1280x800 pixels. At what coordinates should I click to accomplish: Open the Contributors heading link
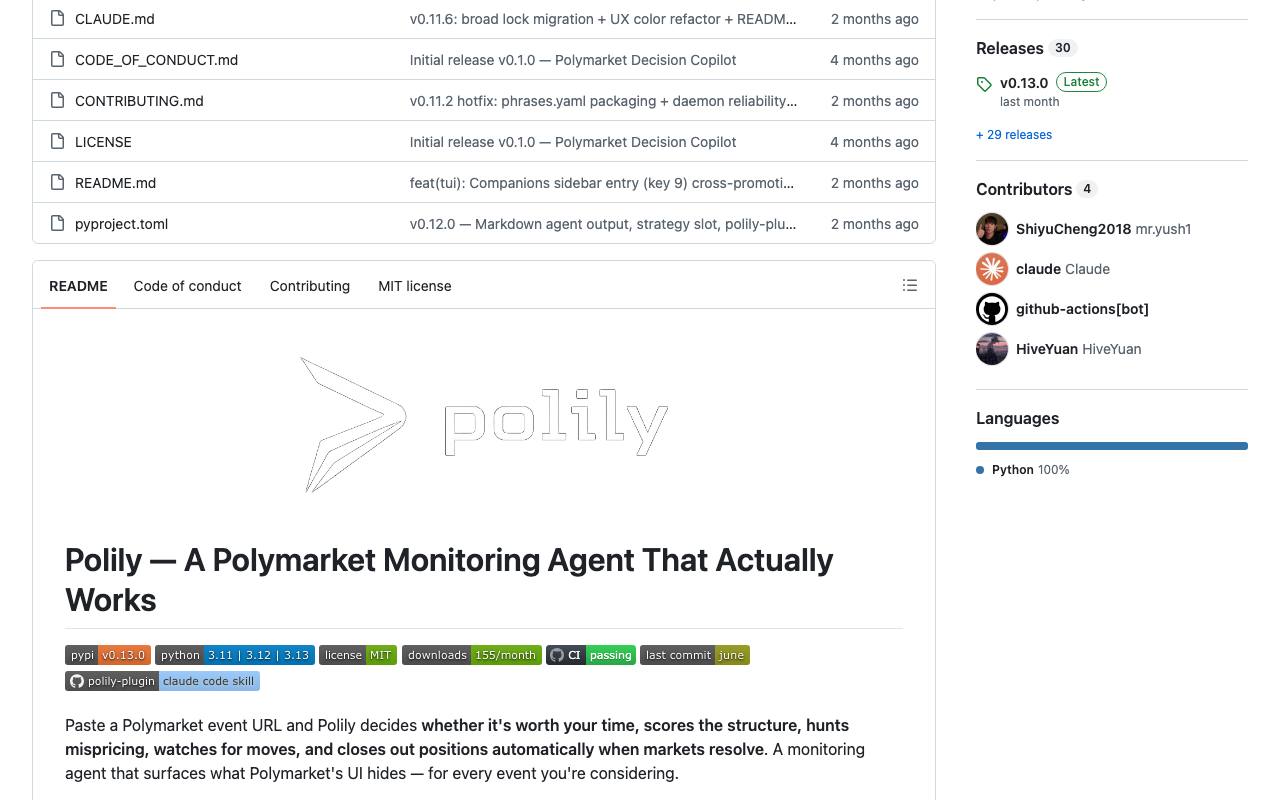point(1024,189)
